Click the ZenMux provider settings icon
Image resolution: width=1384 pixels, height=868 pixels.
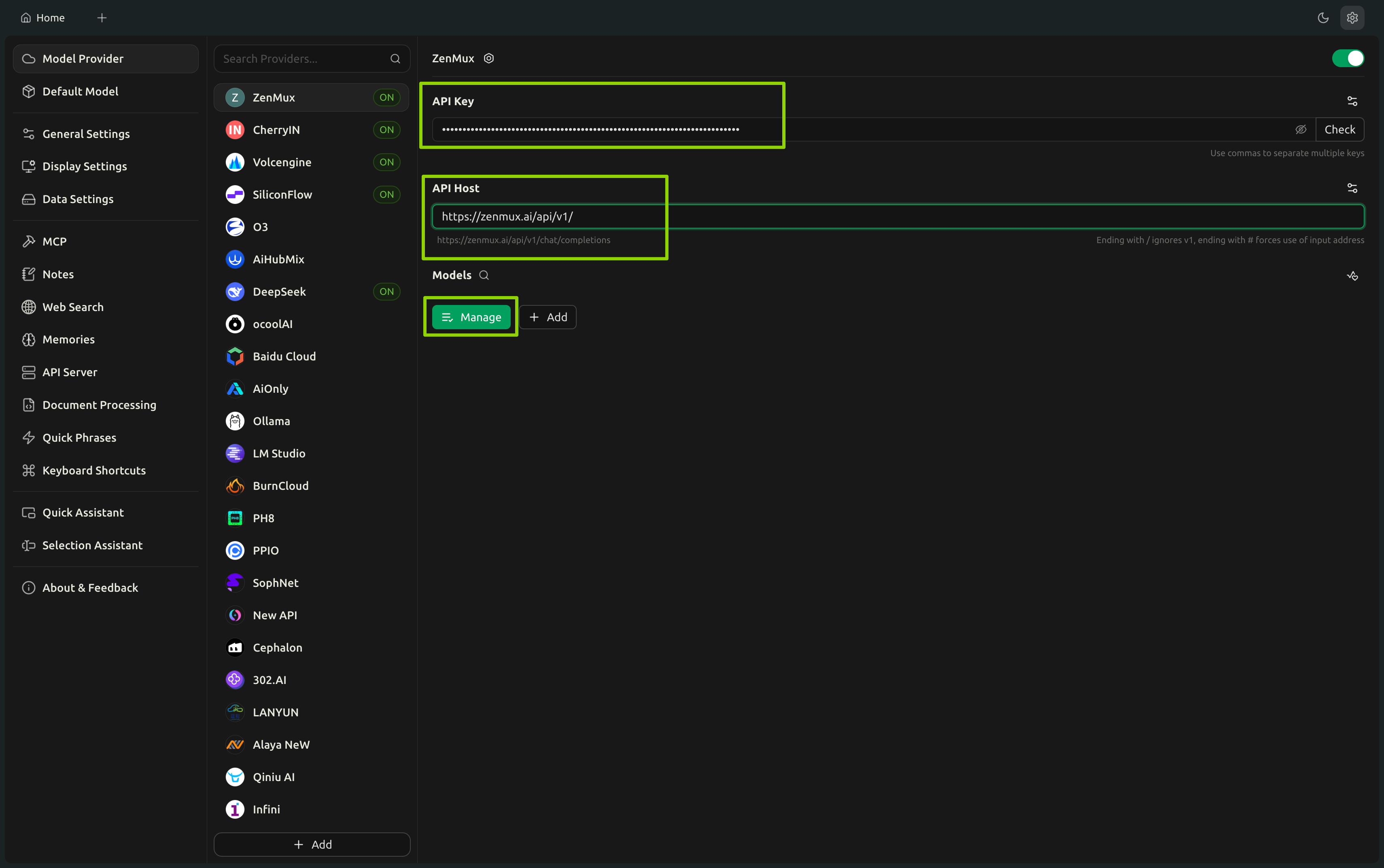(489, 58)
